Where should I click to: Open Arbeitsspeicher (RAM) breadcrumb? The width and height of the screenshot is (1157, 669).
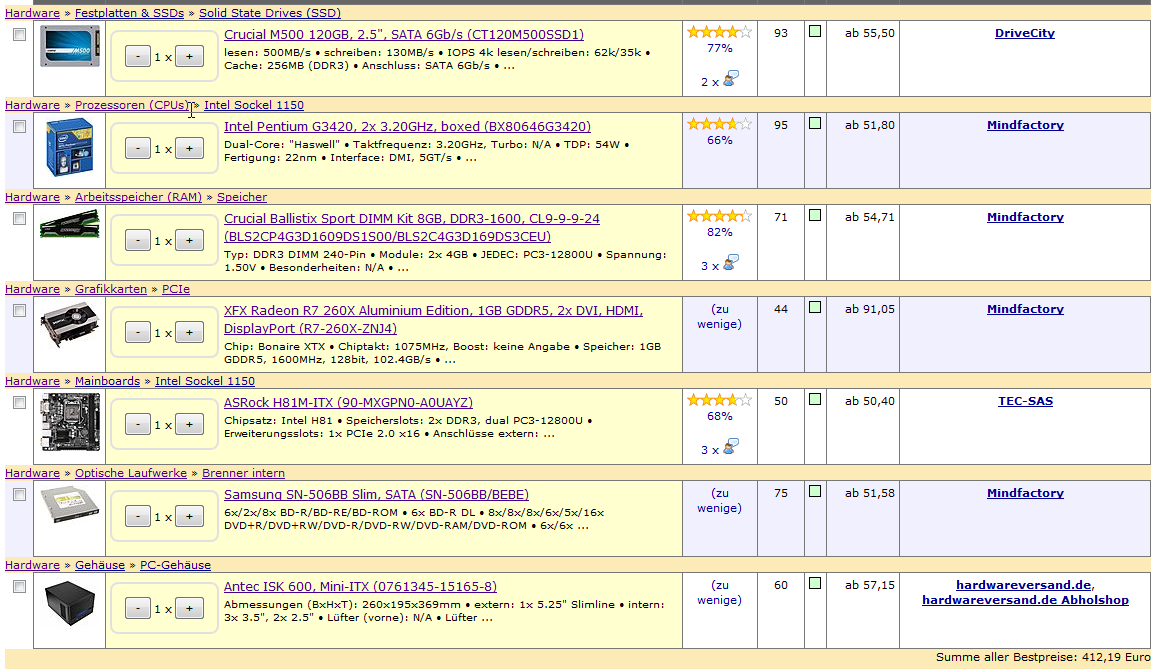pyautogui.click(x=138, y=197)
